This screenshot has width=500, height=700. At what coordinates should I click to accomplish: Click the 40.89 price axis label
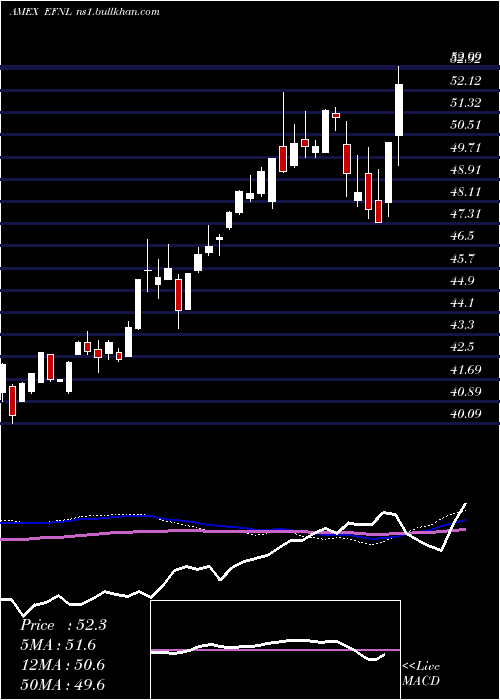(466, 392)
